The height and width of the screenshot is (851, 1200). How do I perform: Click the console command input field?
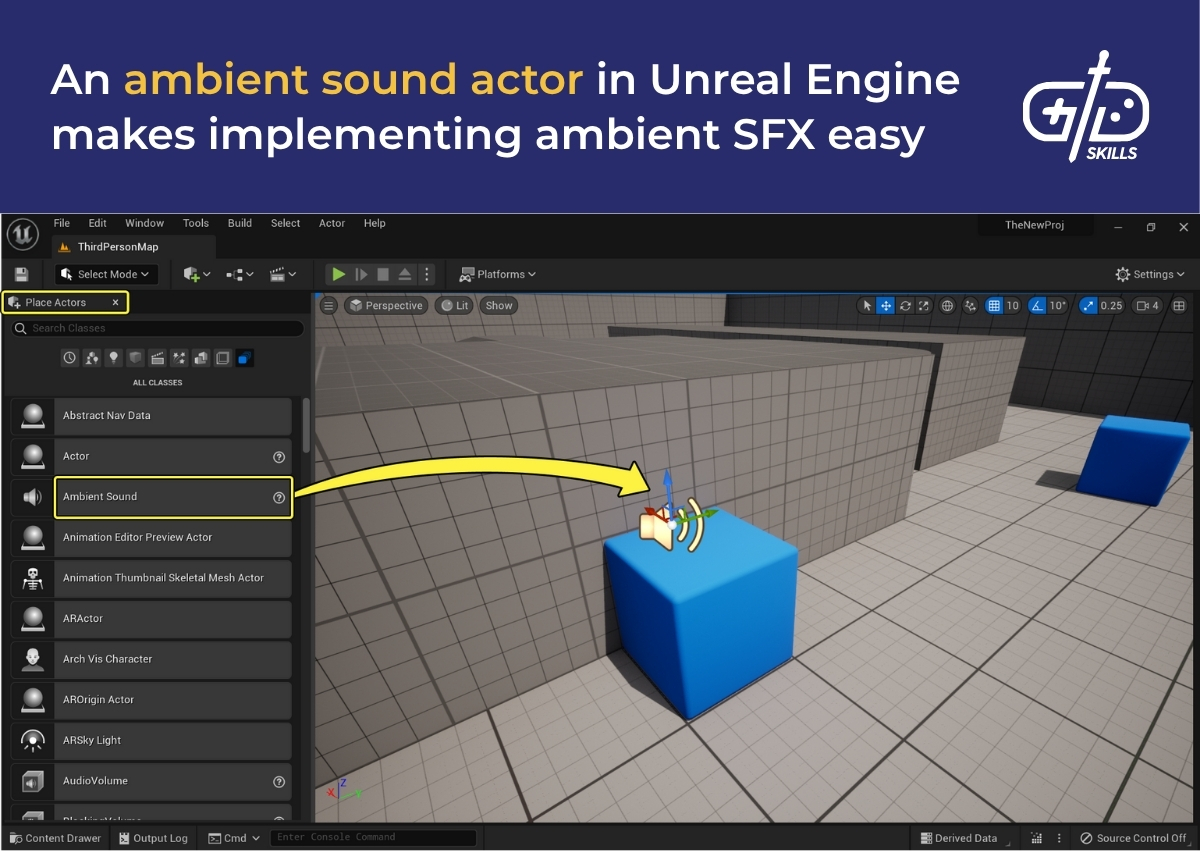click(373, 837)
